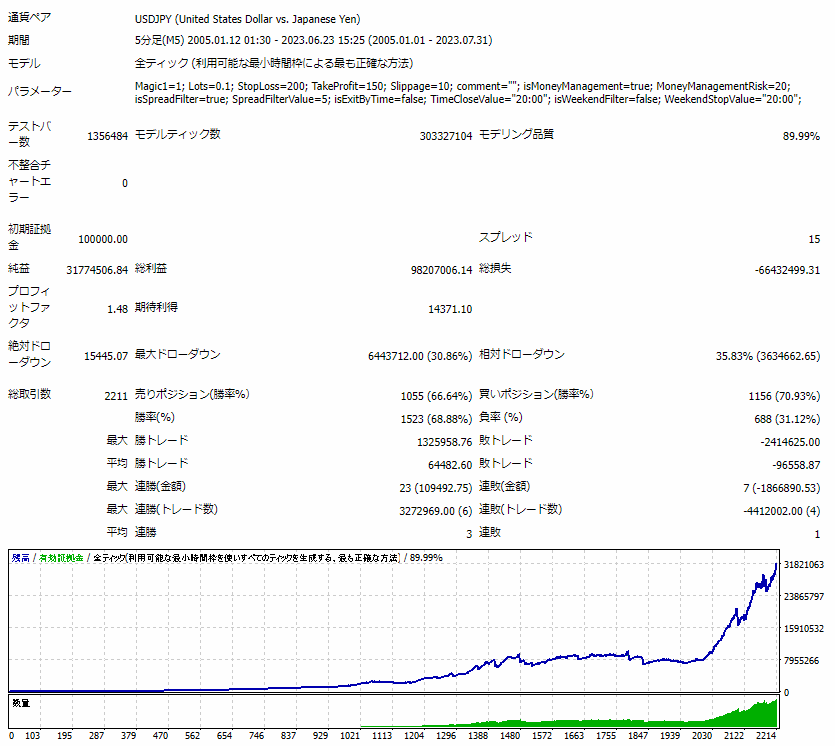Click model tick count 303327104
Viewport: 835px width, 746px height.
[x=446, y=136]
